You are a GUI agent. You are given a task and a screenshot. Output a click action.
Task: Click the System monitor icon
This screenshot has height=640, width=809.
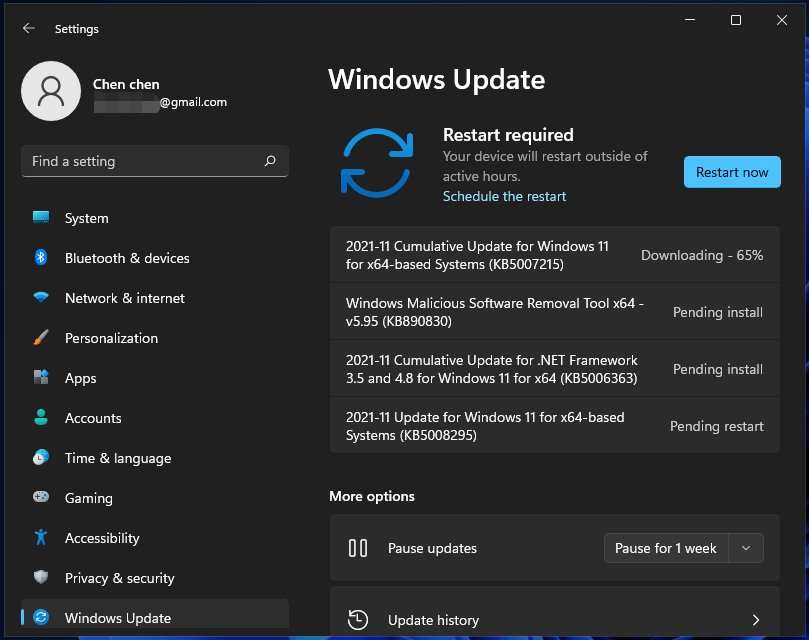click(x=41, y=217)
